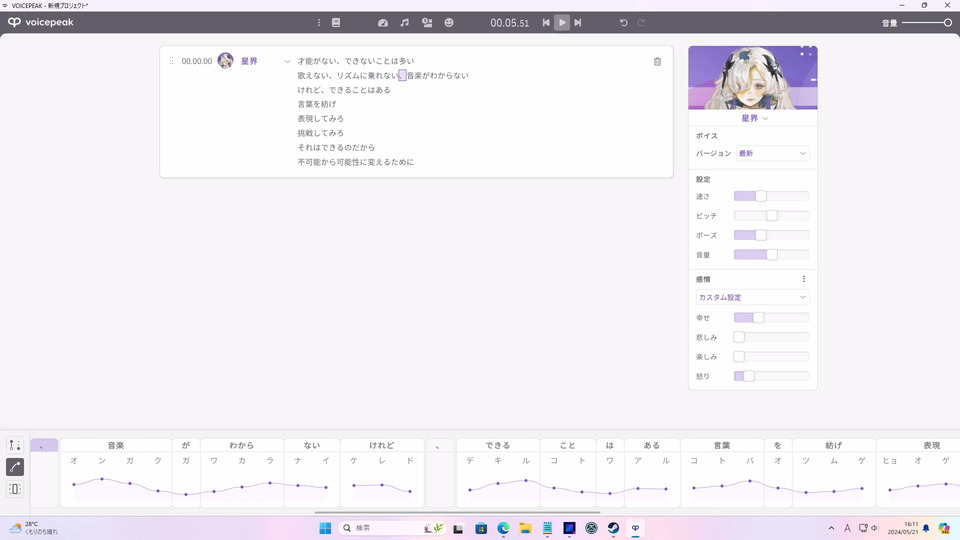Open Microsoft Store from taskbar

coord(481,528)
